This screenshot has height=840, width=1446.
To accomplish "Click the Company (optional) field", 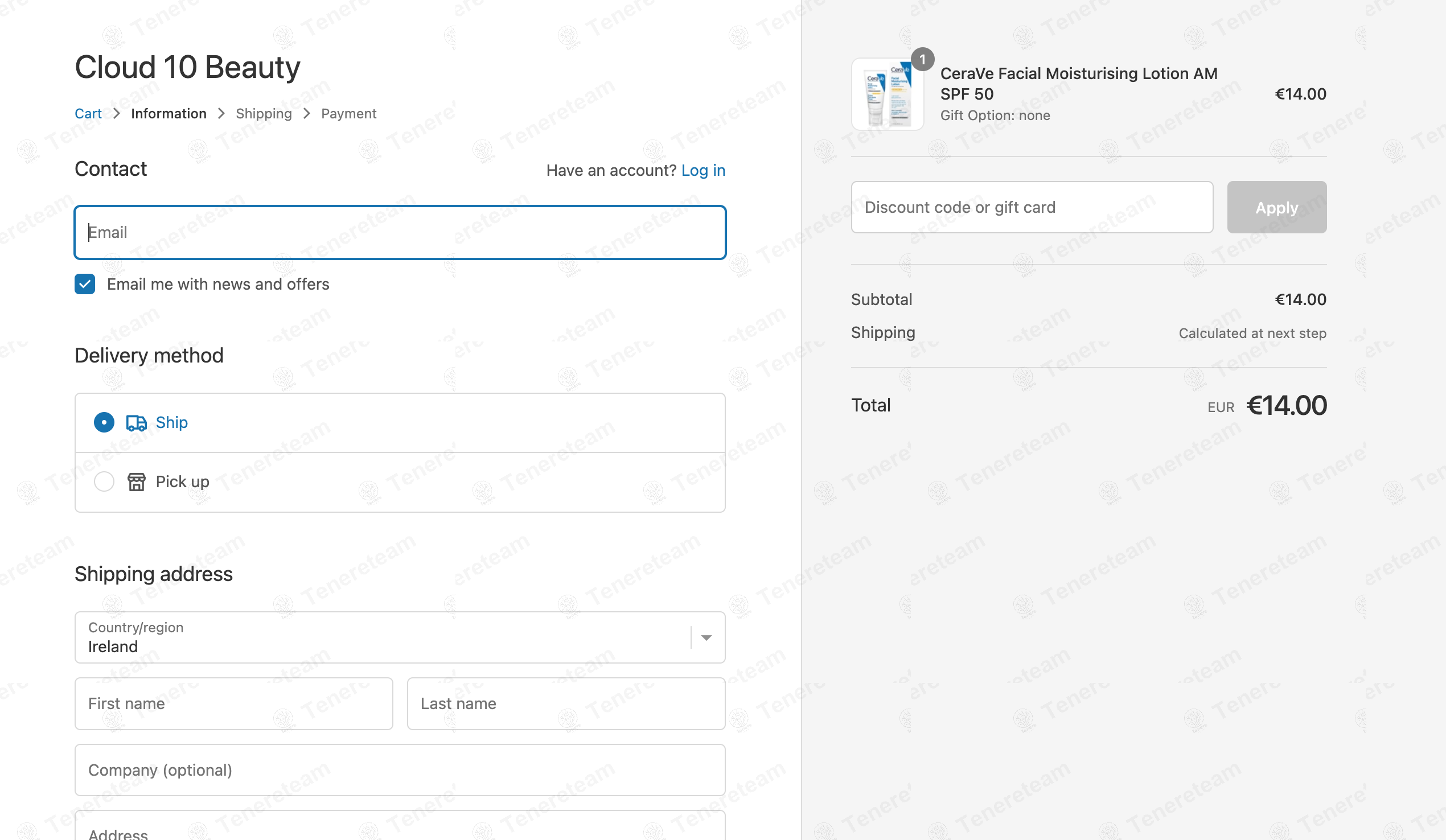I will click(x=400, y=770).
